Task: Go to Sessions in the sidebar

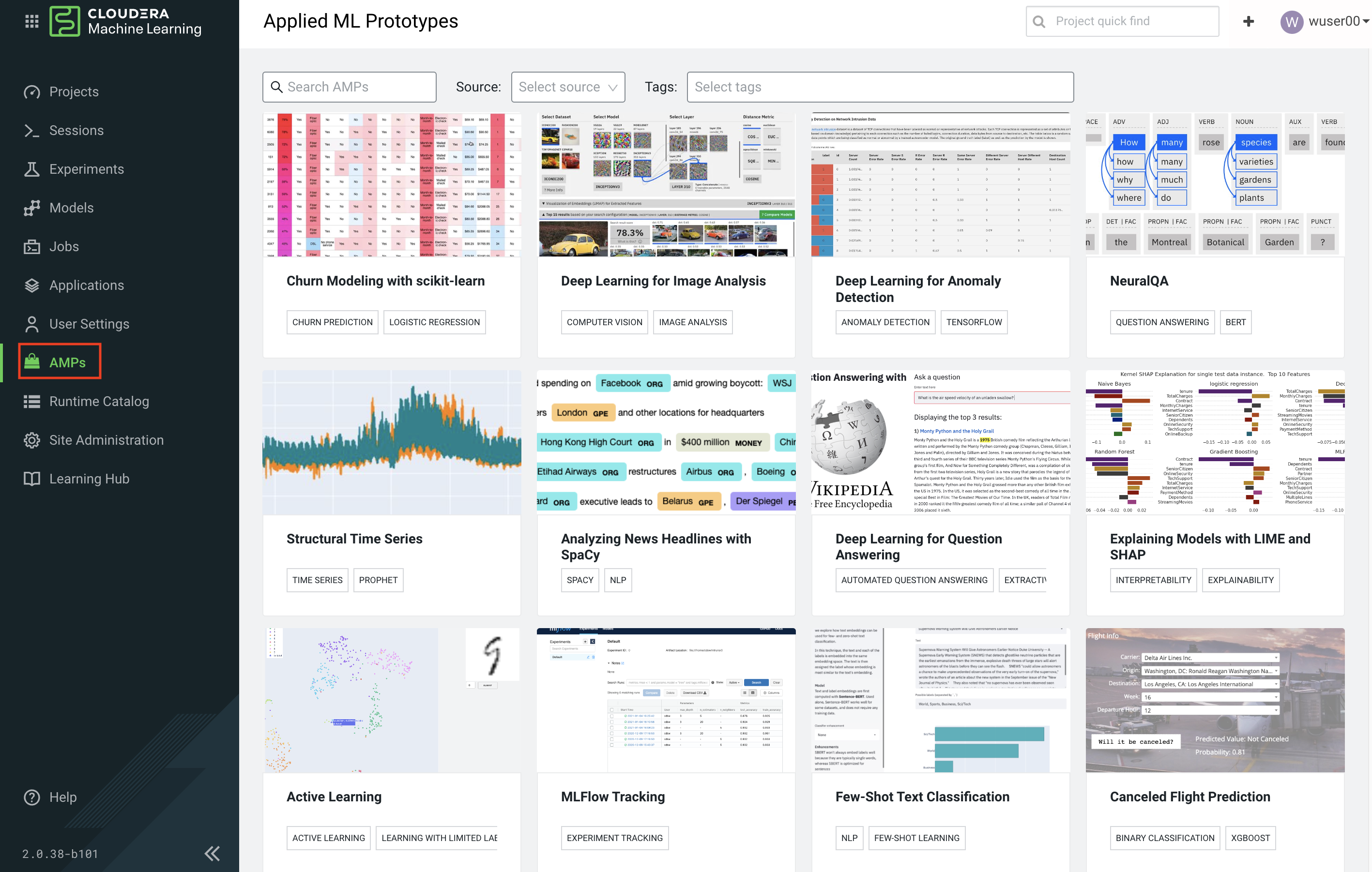Action: click(76, 131)
